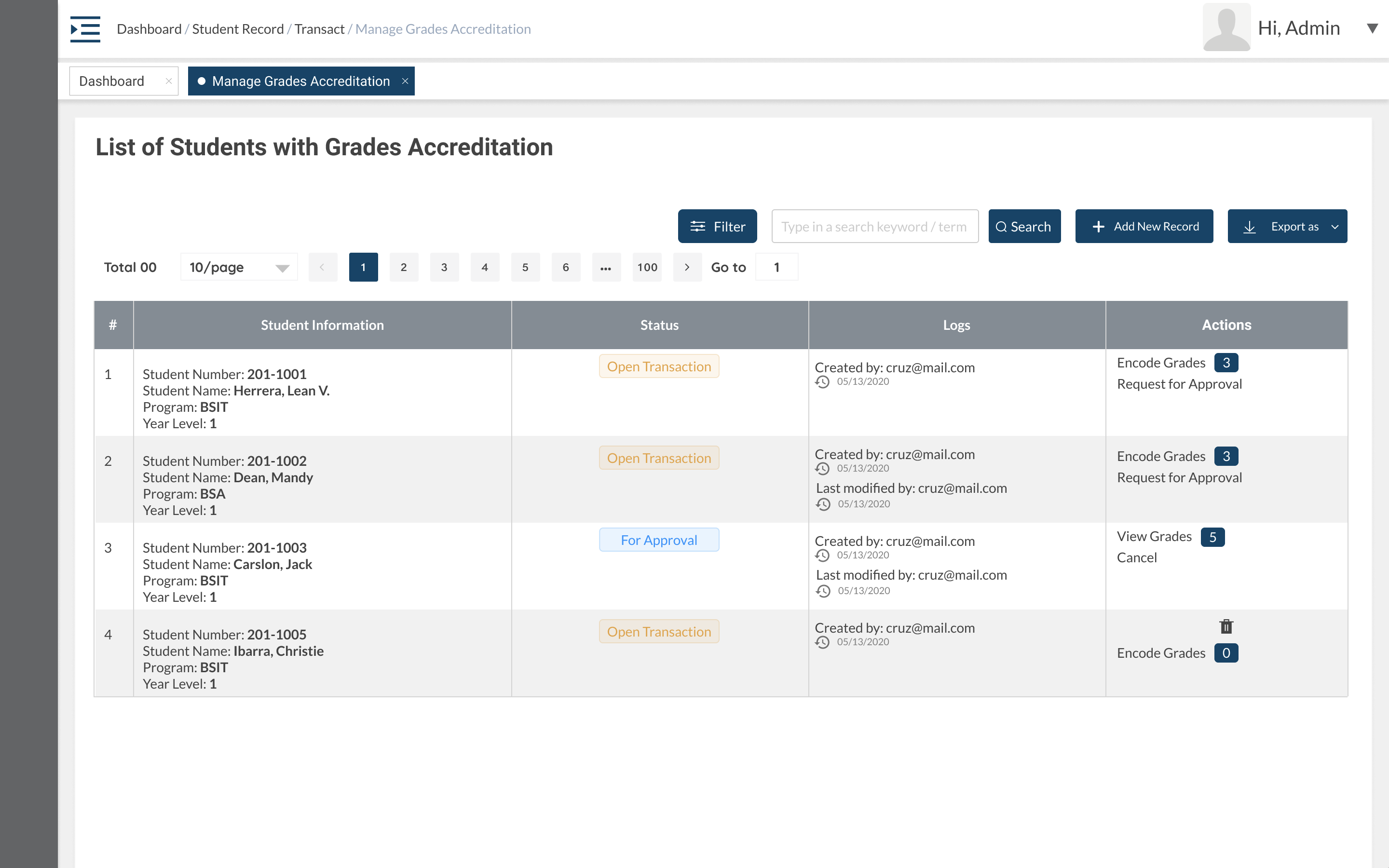This screenshot has width=1389, height=868.
Task: Click the magnifier icon in the Search button
Action: (1002, 226)
